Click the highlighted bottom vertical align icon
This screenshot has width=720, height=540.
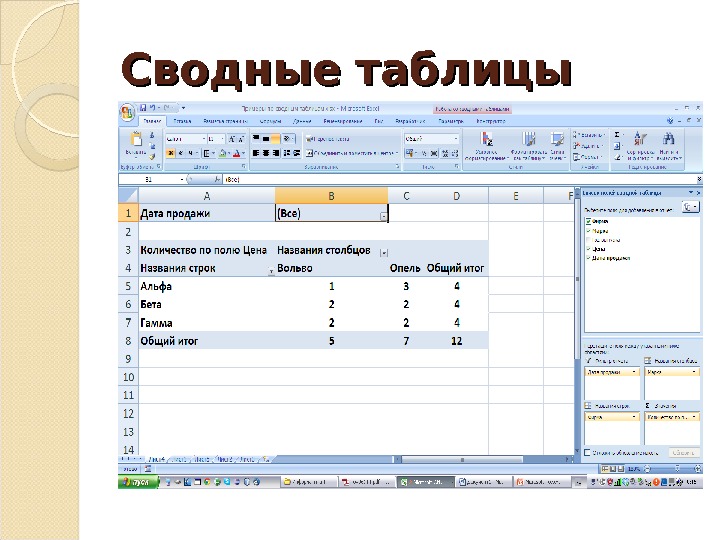(x=275, y=139)
